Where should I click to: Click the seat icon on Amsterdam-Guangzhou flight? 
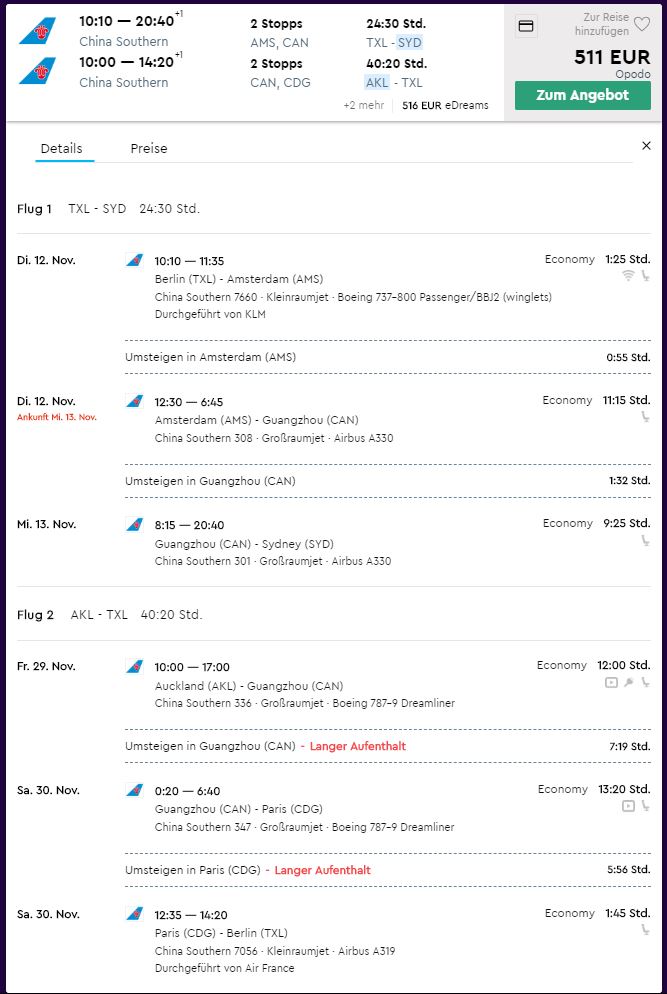click(x=645, y=416)
